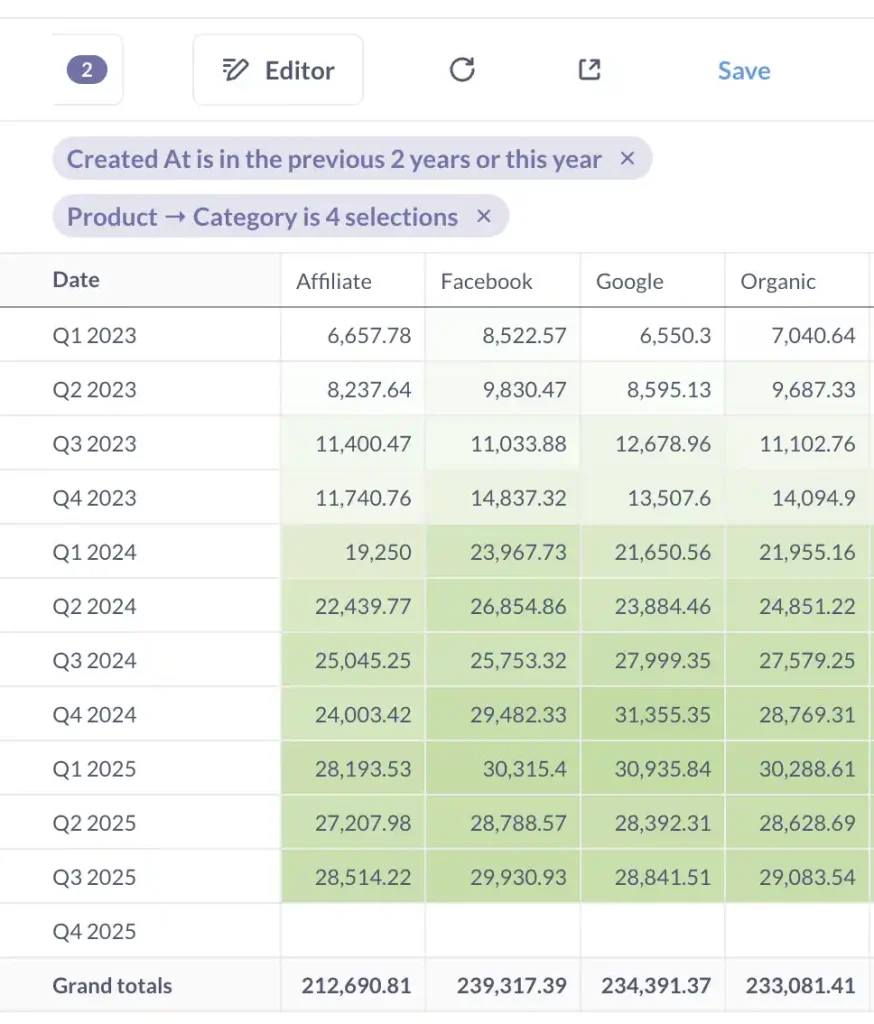The image size is (874, 1024).
Task: Click the refresh icon in toolbar
Action: (x=462, y=70)
